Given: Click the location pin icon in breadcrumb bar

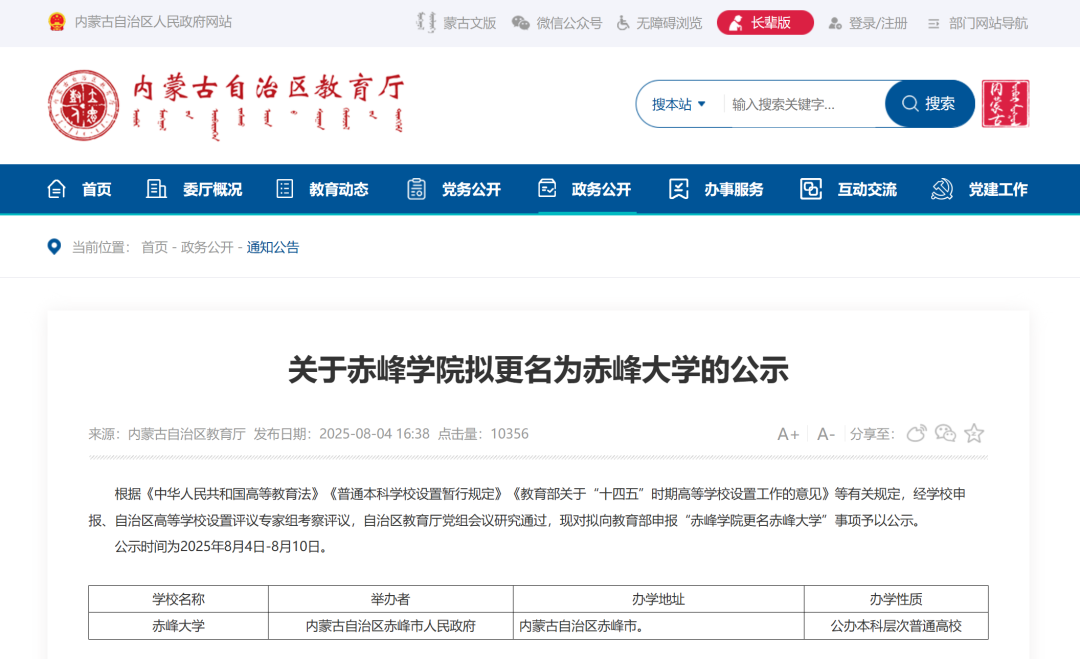Looking at the screenshot, I should coord(54,246).
